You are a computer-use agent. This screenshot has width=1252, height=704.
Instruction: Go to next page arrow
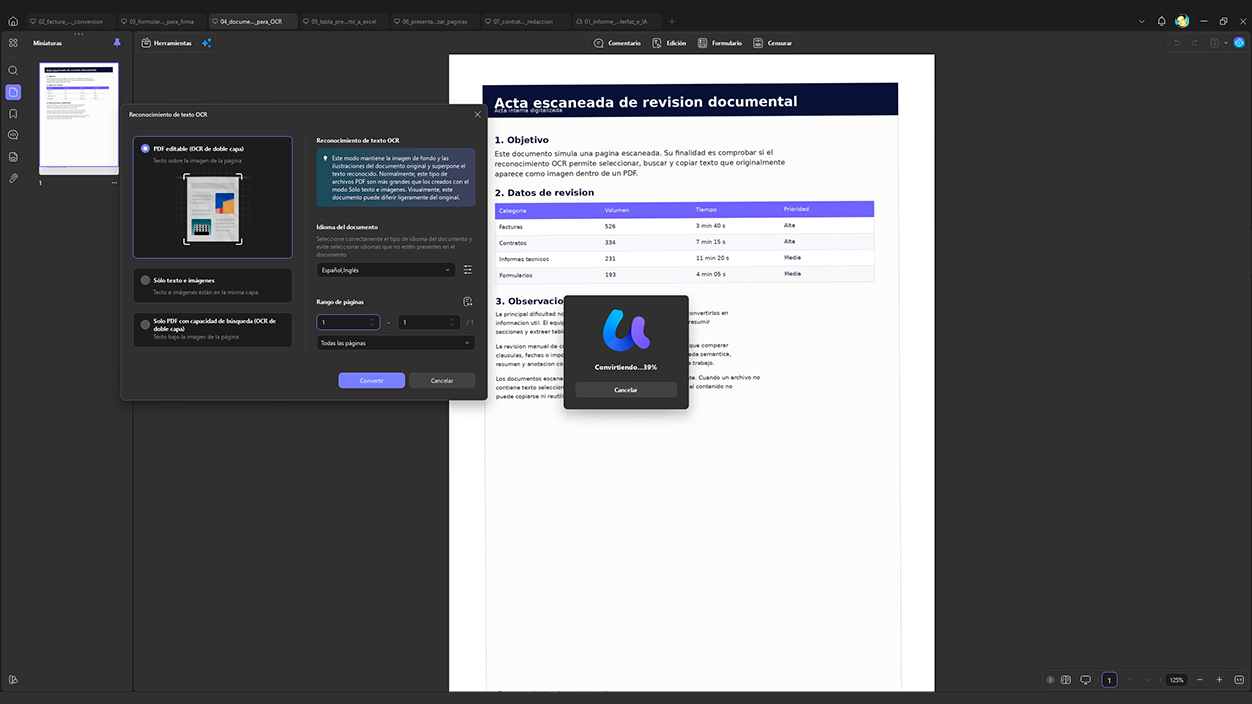pyautogui.click(x=1149, y=680)
